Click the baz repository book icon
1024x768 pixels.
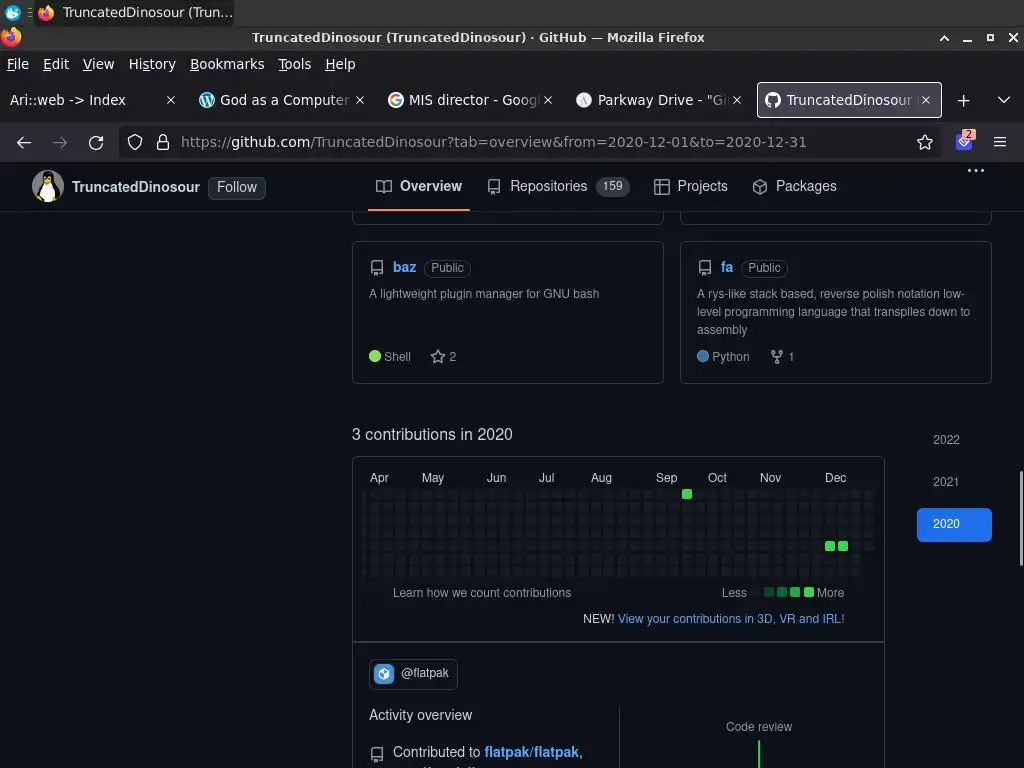coord(377,268)
